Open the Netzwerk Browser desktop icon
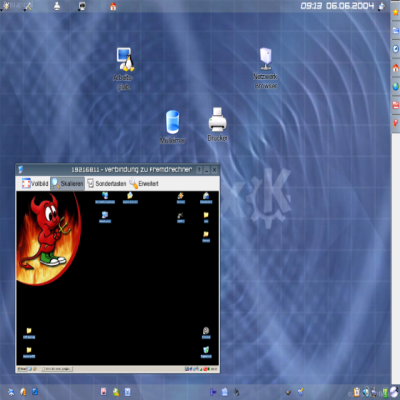 click(266, 68)
